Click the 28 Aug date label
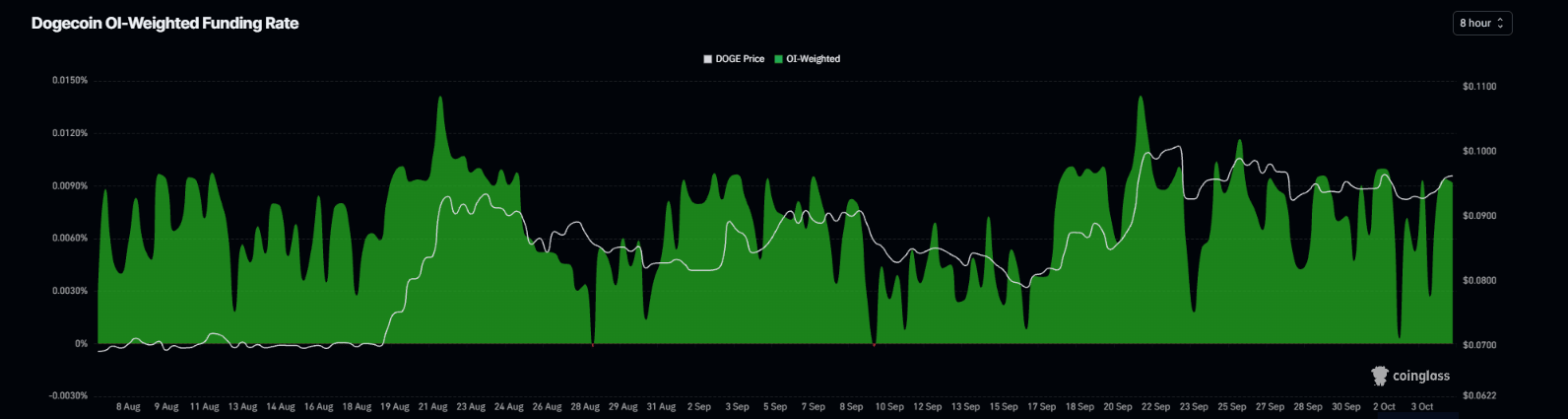1568x419 pixels. point(585,406)
